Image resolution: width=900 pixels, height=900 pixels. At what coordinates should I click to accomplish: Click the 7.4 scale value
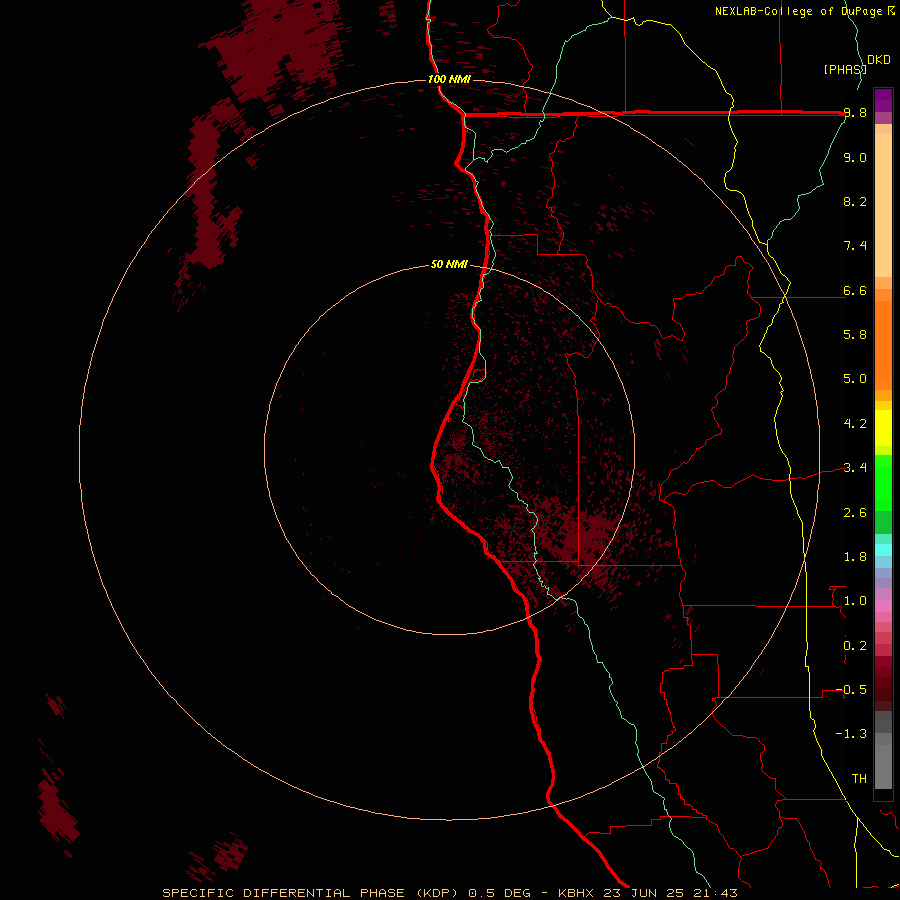click(x=855, y=246)
